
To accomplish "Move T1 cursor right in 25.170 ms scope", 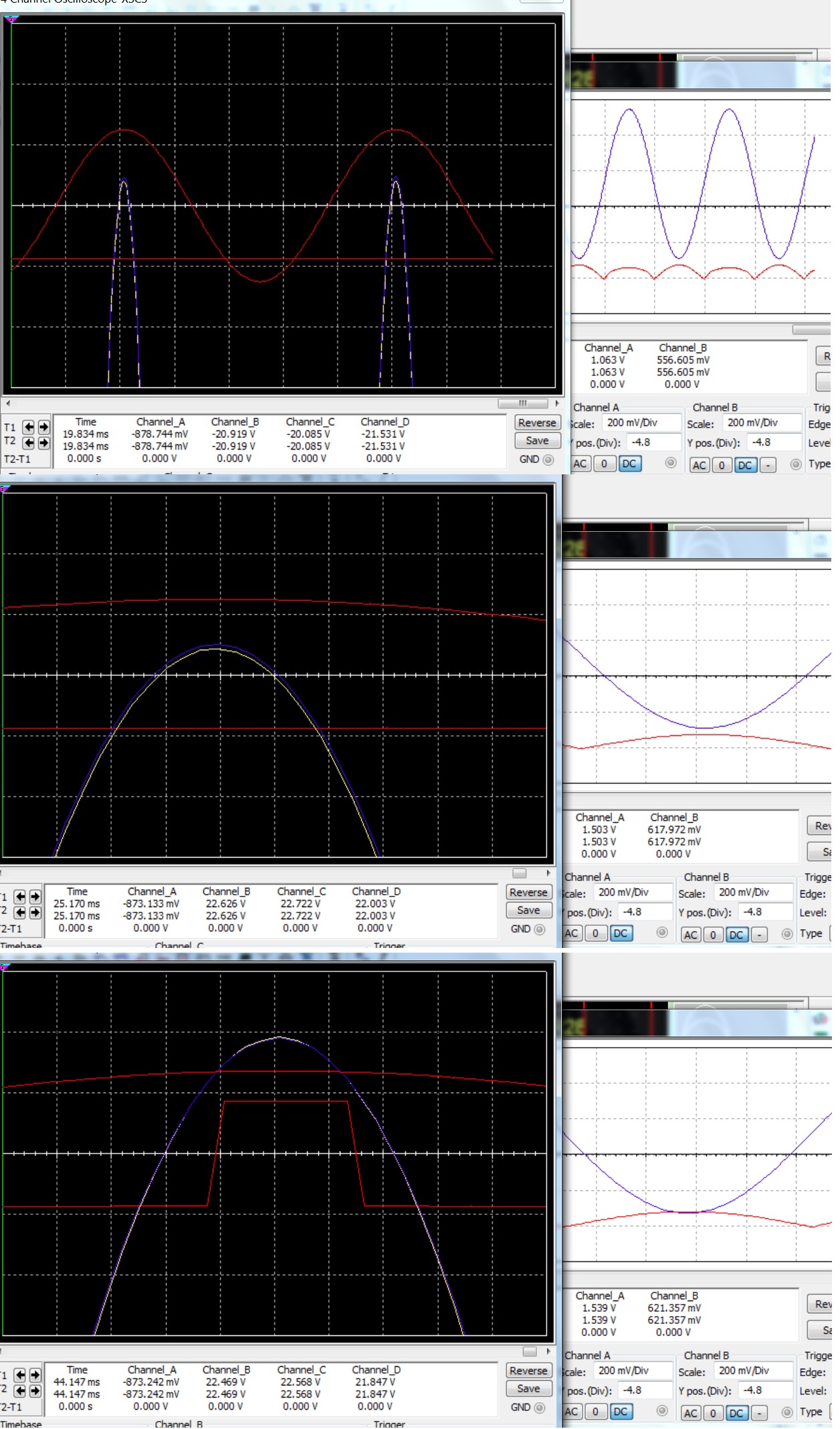I will point(35,896).
